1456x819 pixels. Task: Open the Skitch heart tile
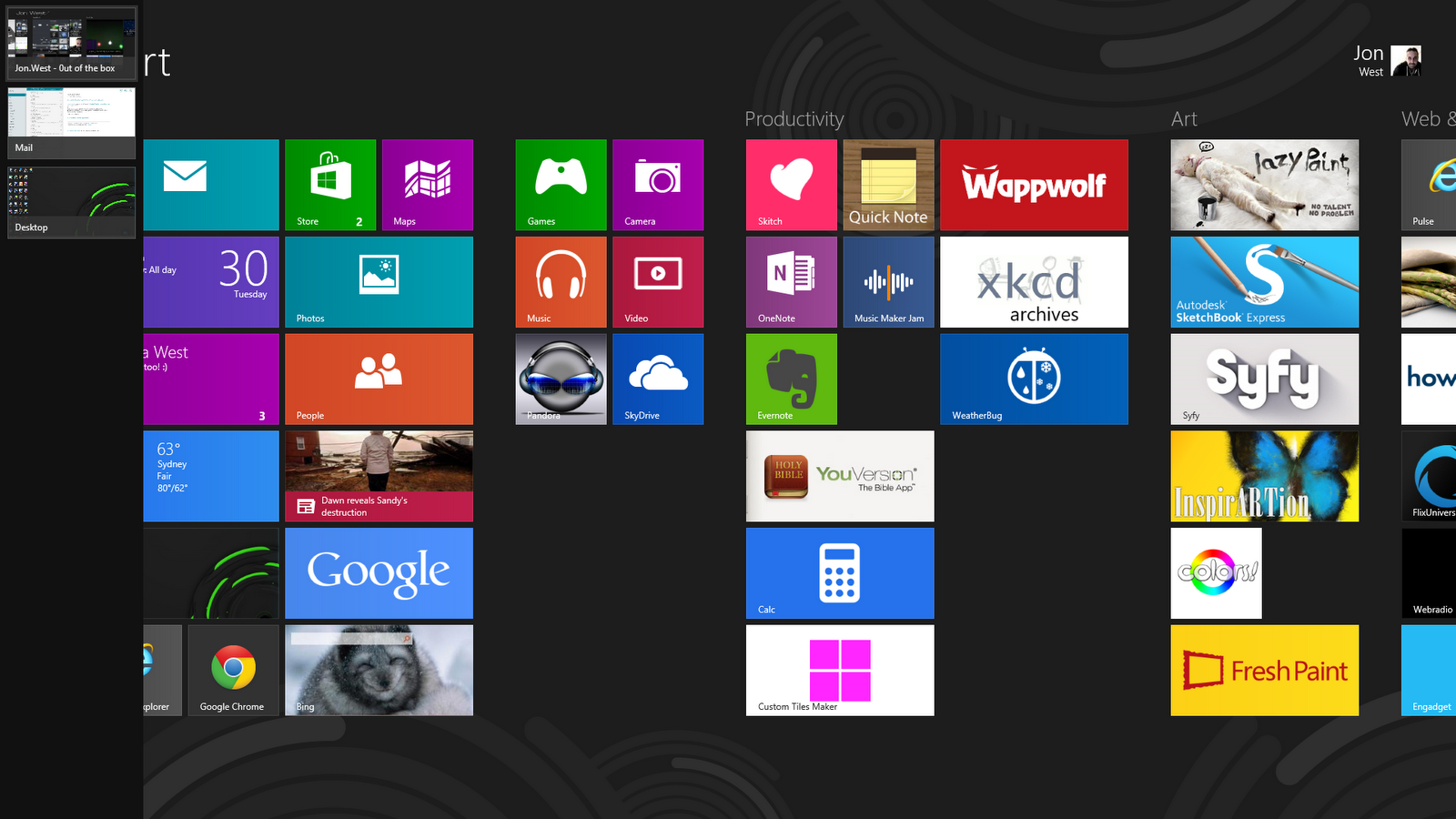[x=792, y=185]
